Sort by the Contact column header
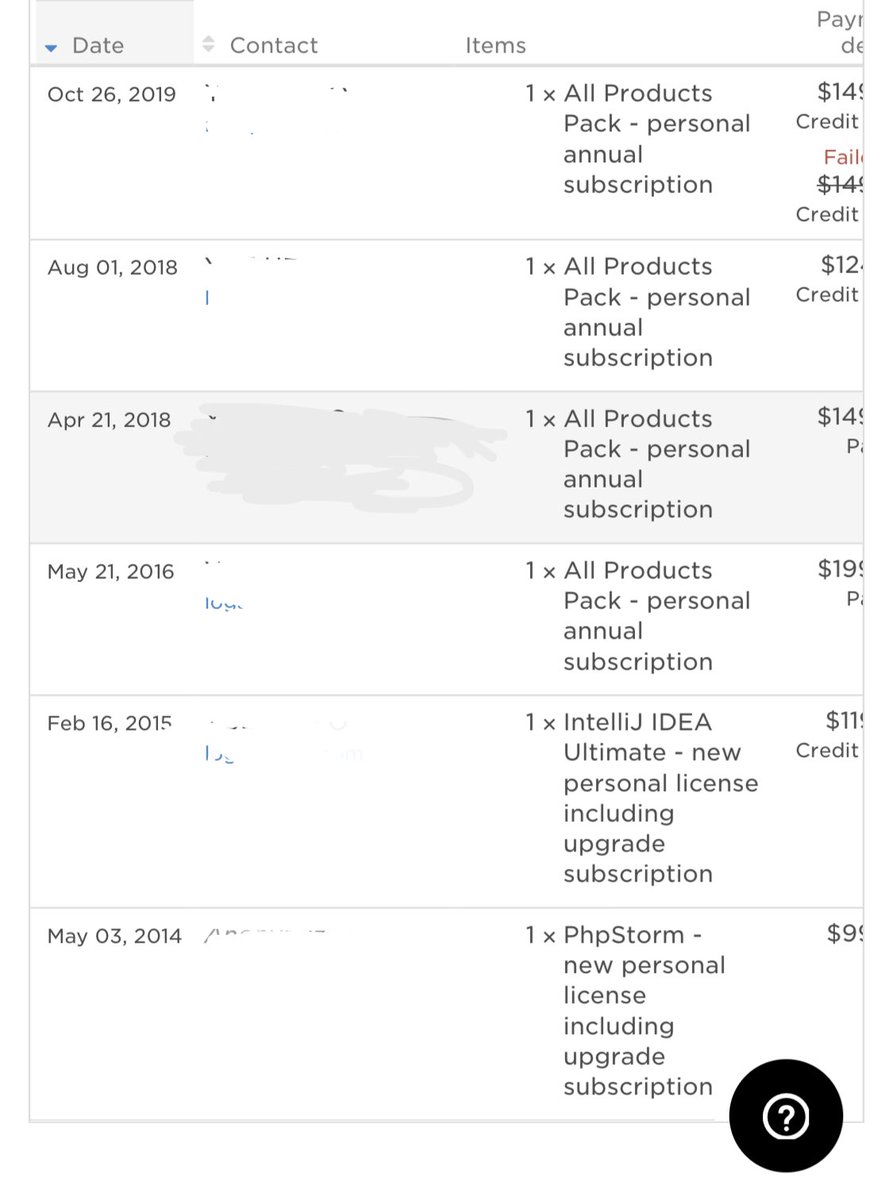Image resolution: width=893 pixels, height=1200 pixels. pyautogui.click(x=273, y=46)
